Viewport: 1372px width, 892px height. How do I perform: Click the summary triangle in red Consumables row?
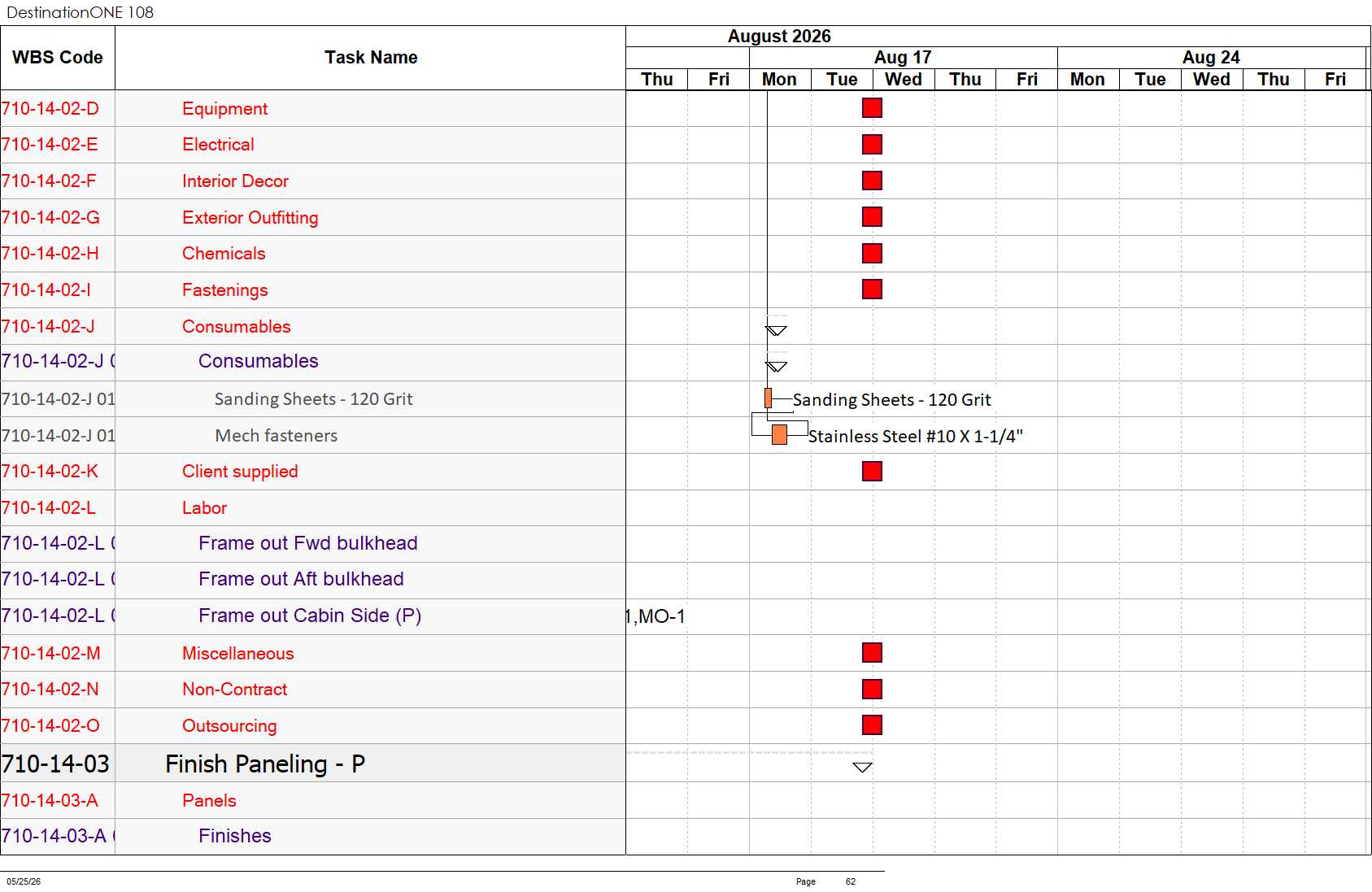coord(776,331)
